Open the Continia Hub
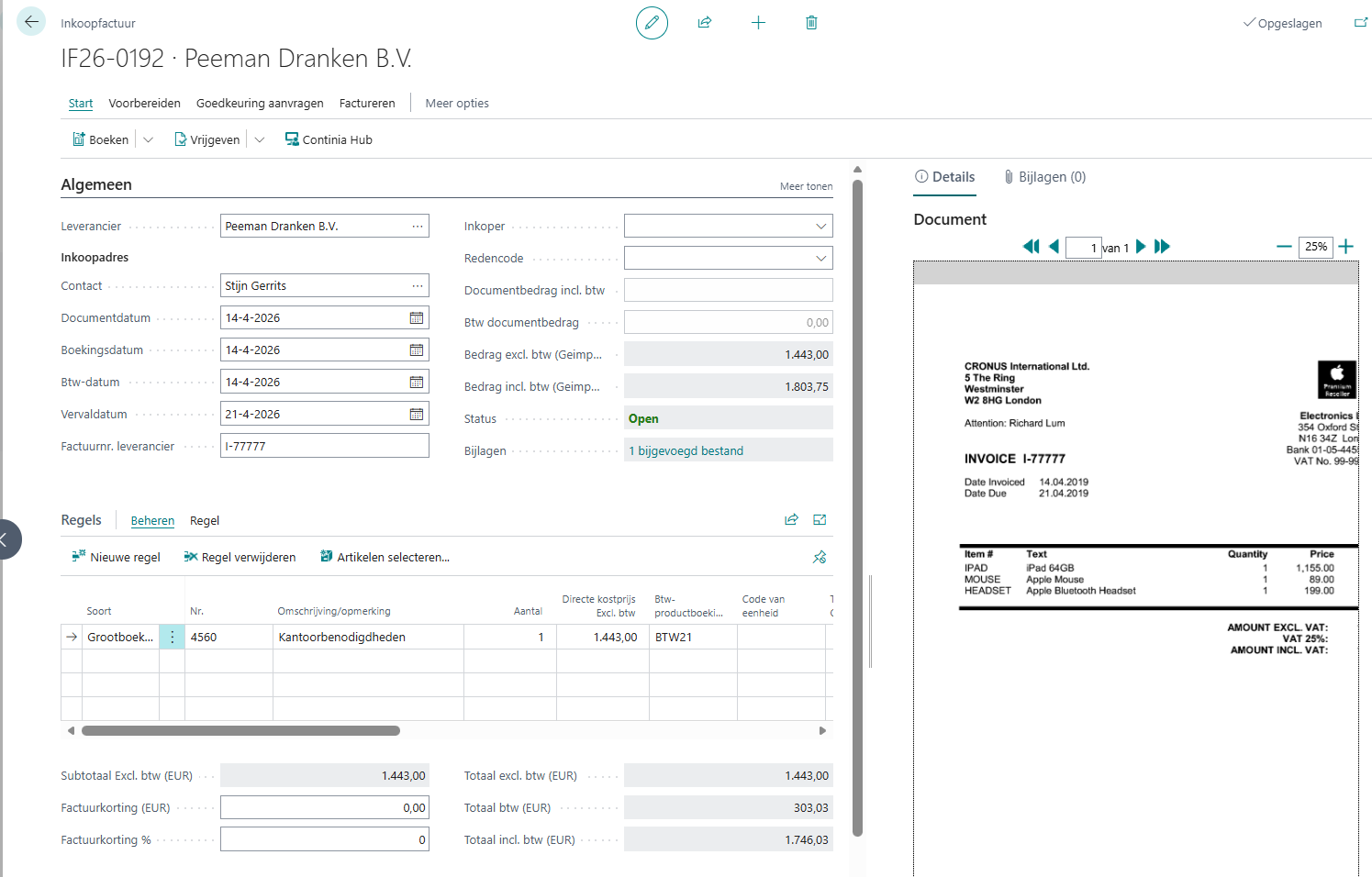This screenshot has height=877, width=1372. [x=329, y=140]
